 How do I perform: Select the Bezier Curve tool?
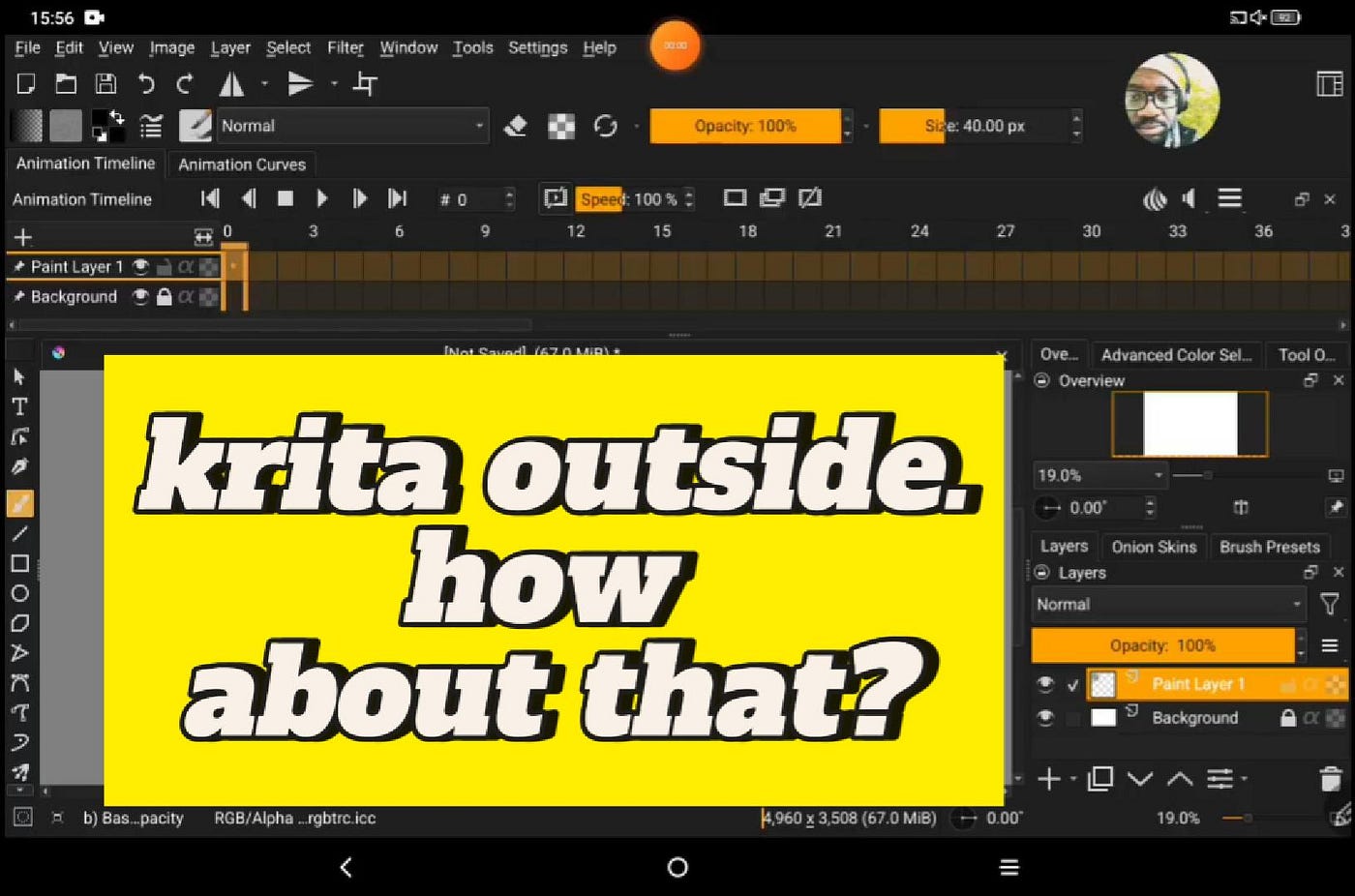click(19, 683)
